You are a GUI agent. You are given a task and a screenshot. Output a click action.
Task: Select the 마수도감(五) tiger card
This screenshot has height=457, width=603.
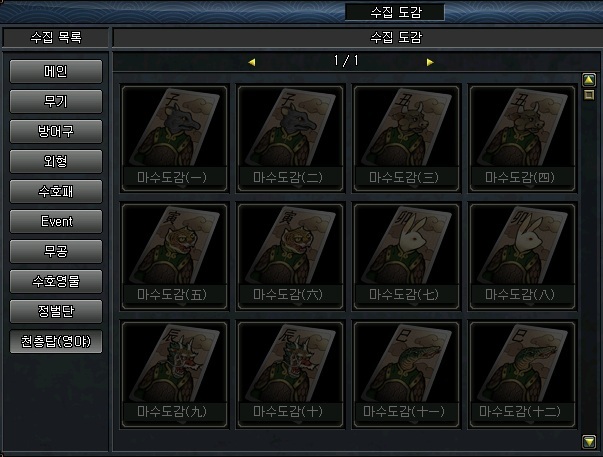(x=174, y=256)
